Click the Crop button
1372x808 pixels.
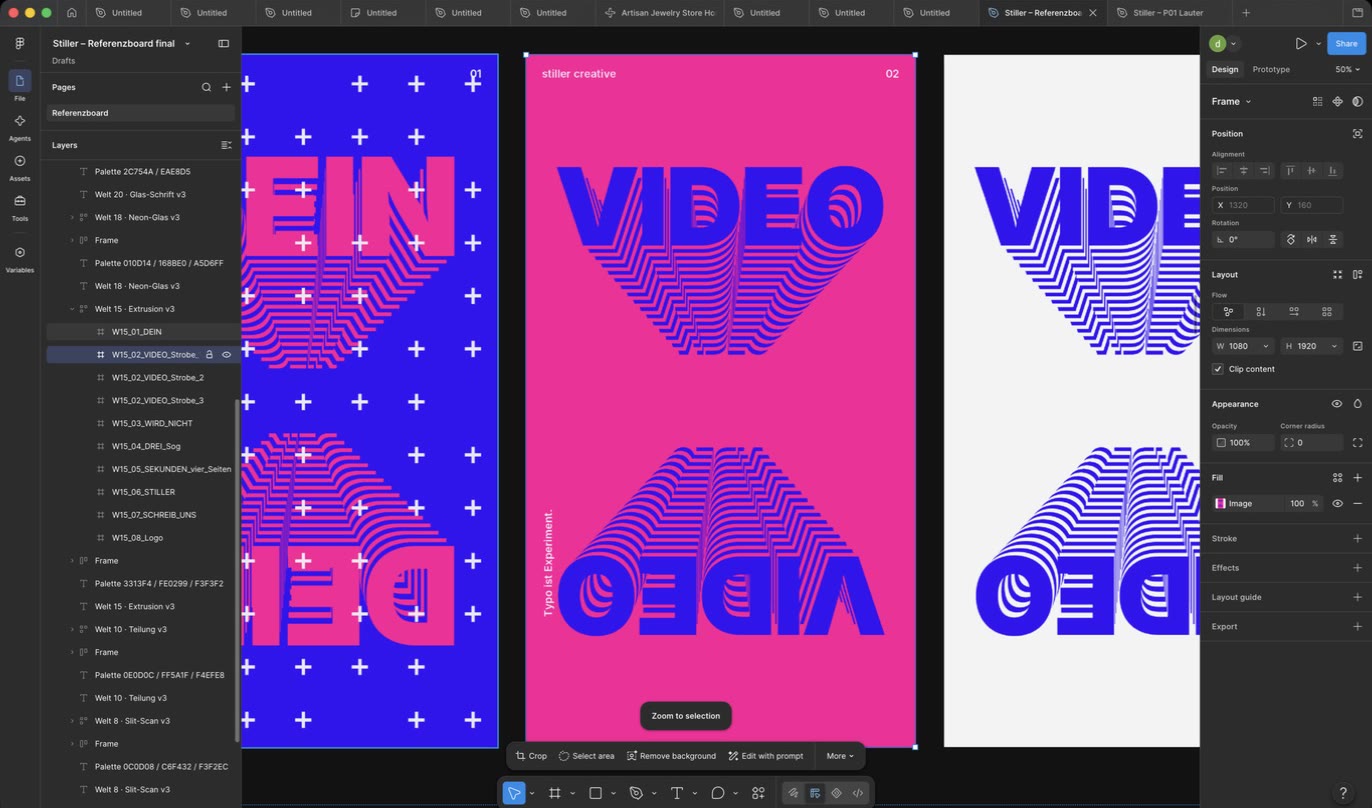click(531, 756)
